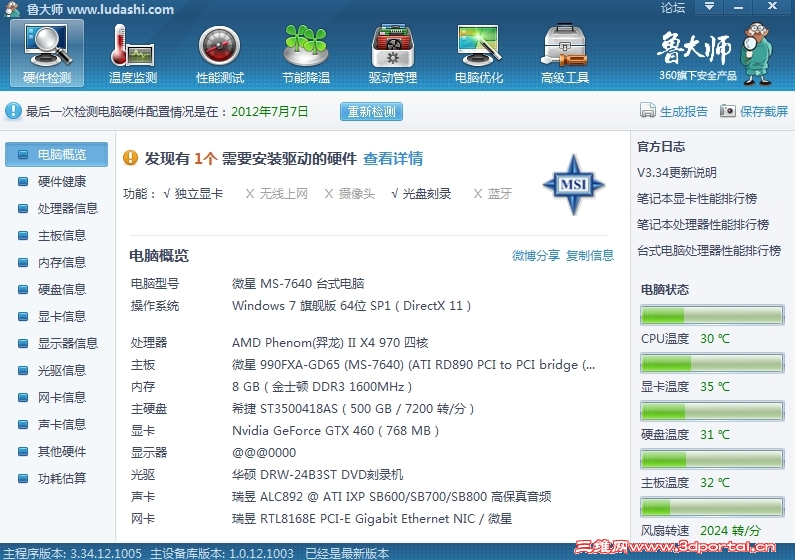Click the 无线上网 feature indicator
The width and height of the screenshot is (795, 560).
click(x=277, y=194)
